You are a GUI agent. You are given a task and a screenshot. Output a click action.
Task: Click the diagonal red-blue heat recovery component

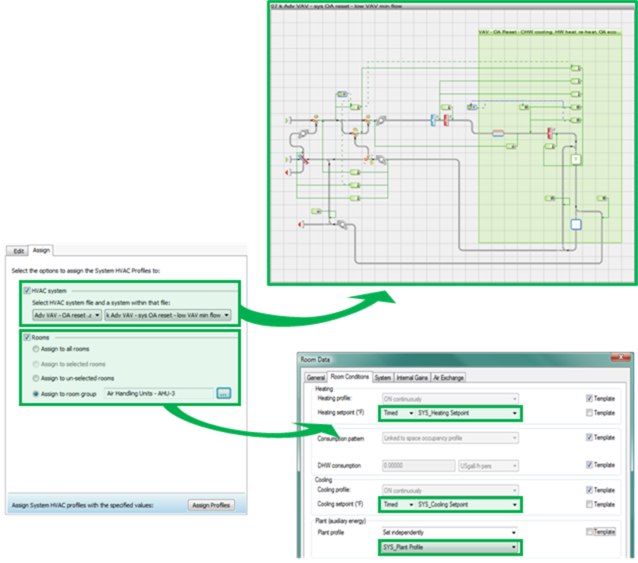click(304, 159)
